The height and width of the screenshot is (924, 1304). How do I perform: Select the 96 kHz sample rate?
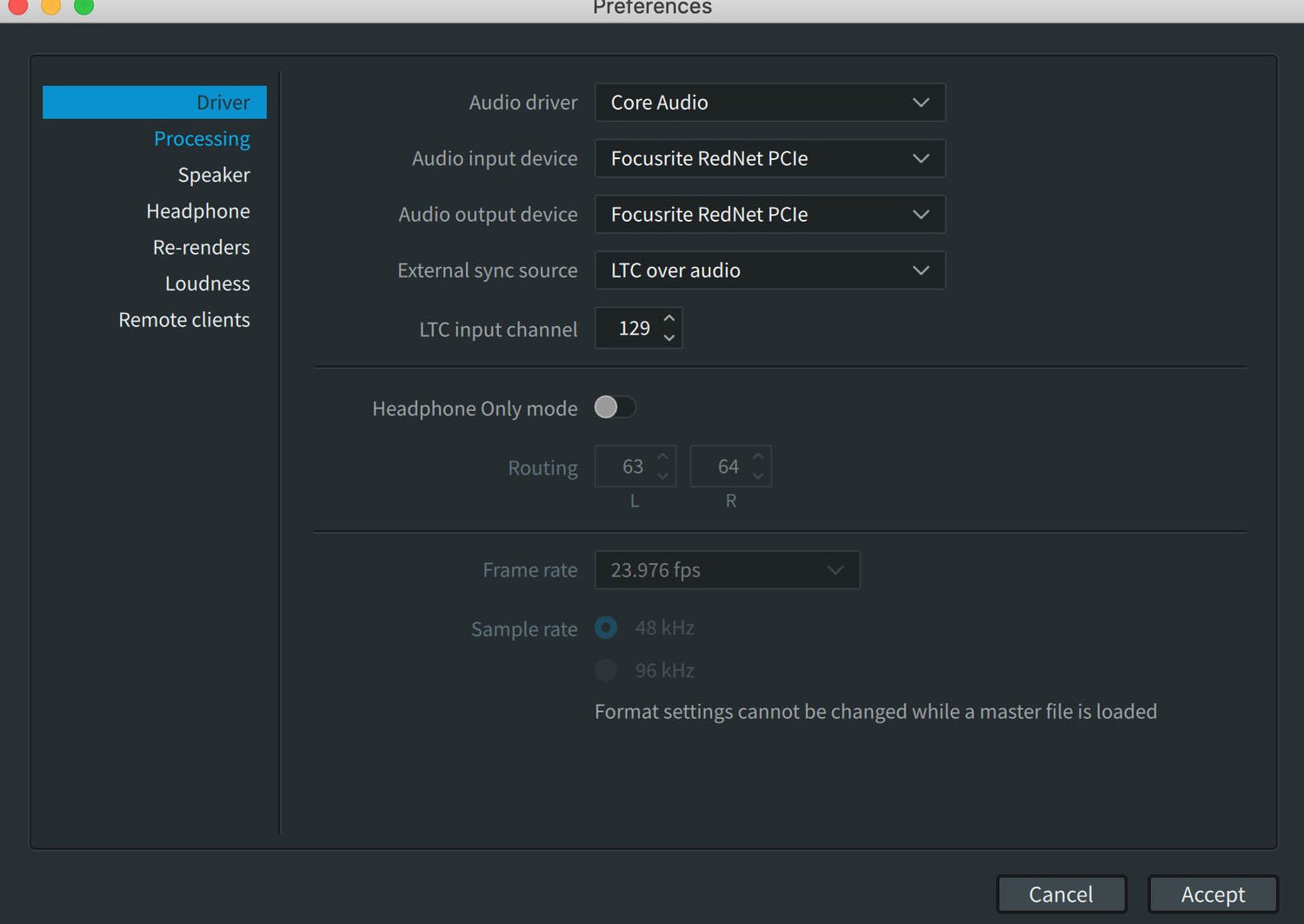[x=606, y=670]
